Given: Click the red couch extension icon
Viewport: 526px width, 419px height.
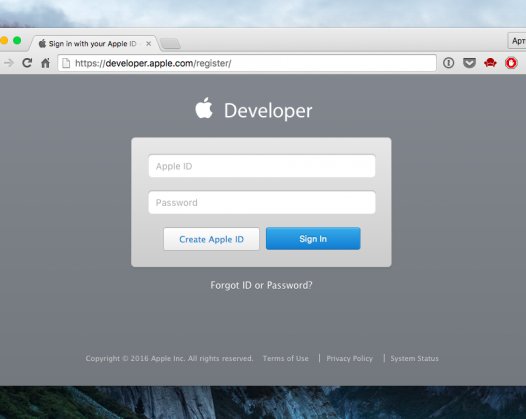Looking at the screenshot, I should point(490,62).
